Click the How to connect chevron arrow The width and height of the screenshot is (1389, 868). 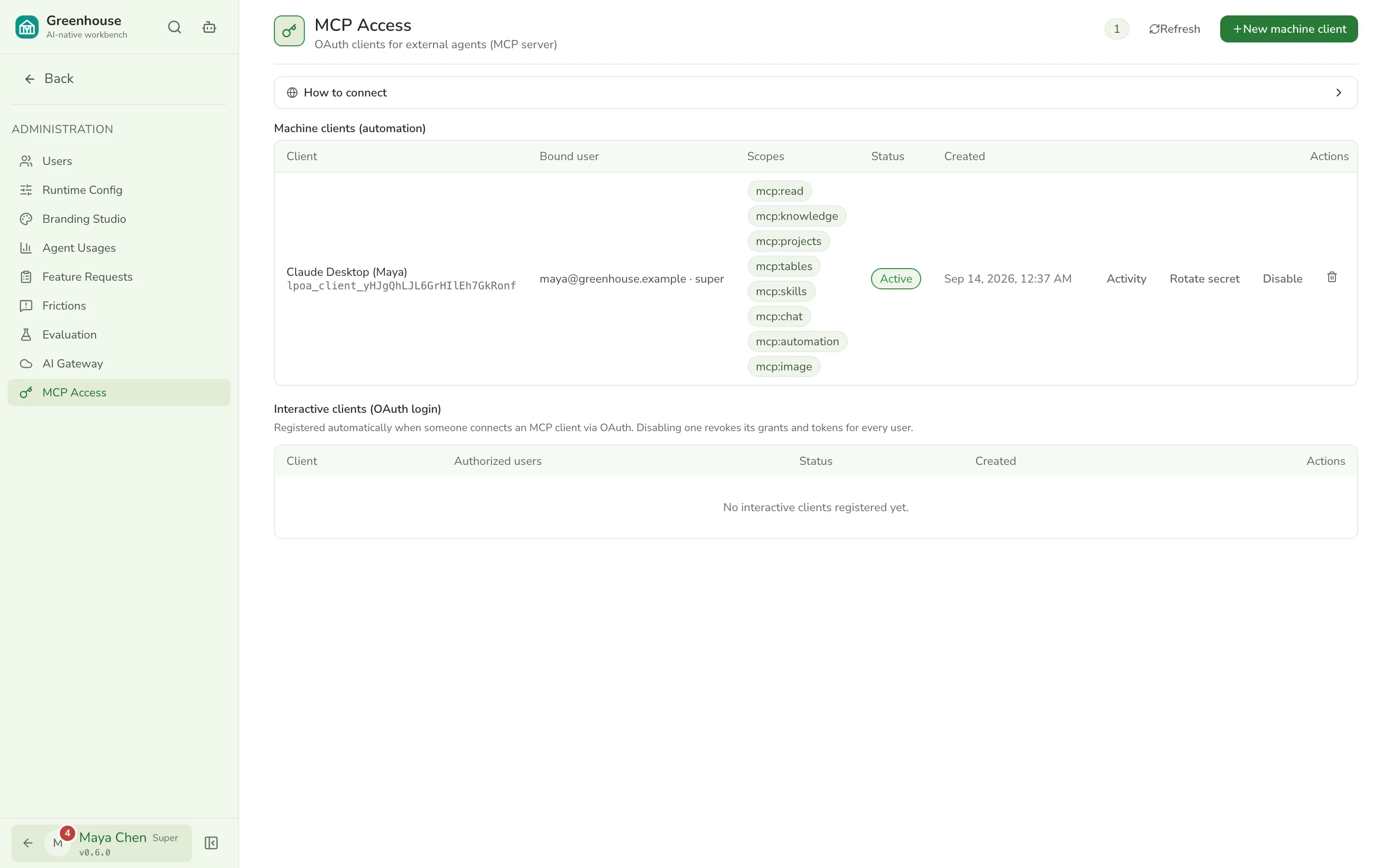point(1338,93)
